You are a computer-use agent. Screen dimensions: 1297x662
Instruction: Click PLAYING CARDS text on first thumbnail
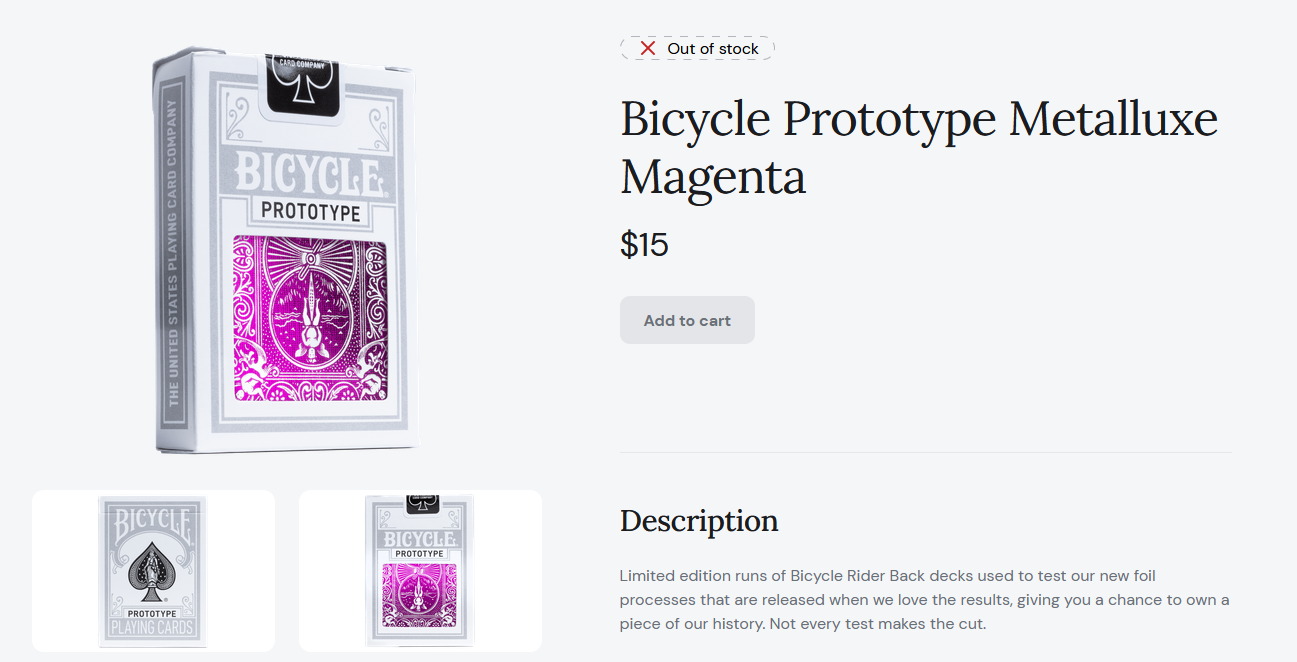[153, 628]
